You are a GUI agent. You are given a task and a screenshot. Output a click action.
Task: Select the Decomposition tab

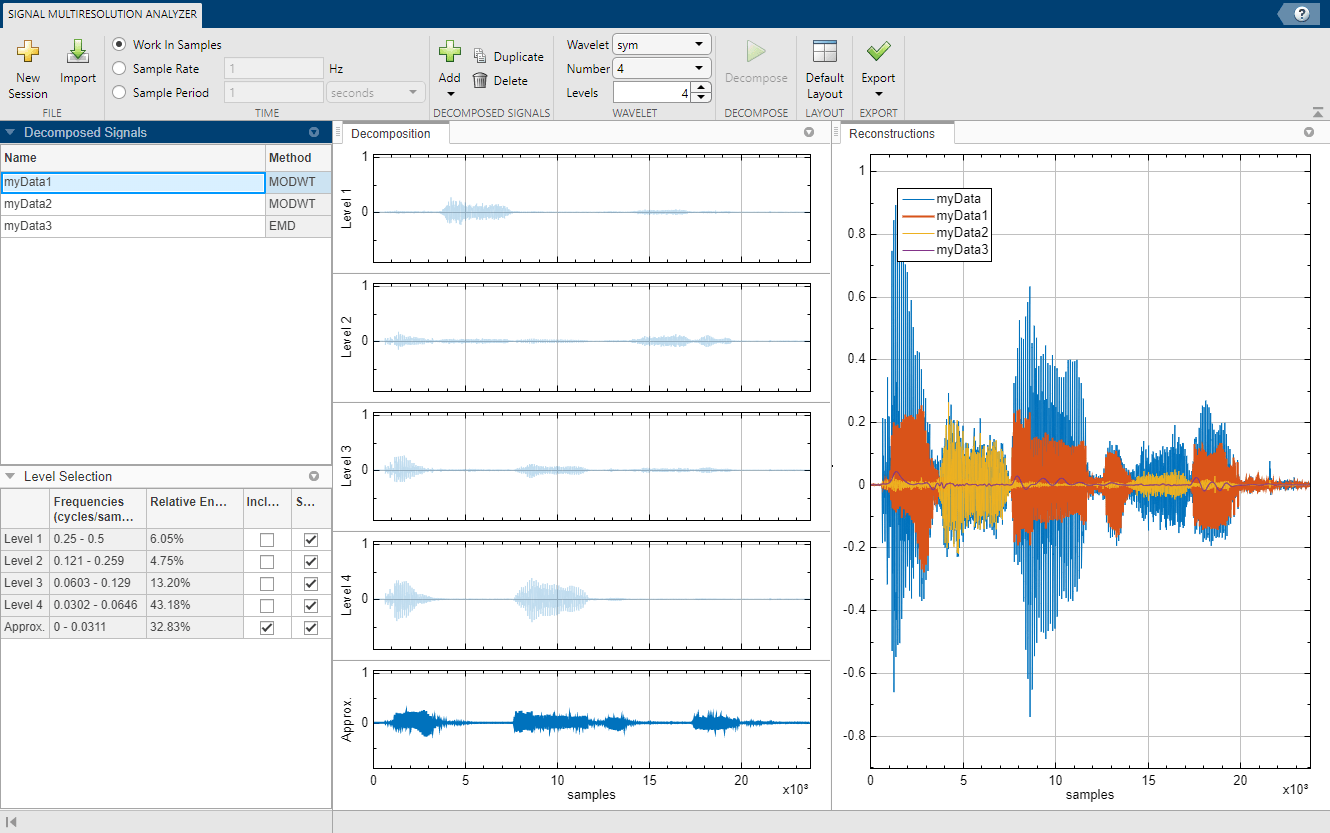click(393, 132)
